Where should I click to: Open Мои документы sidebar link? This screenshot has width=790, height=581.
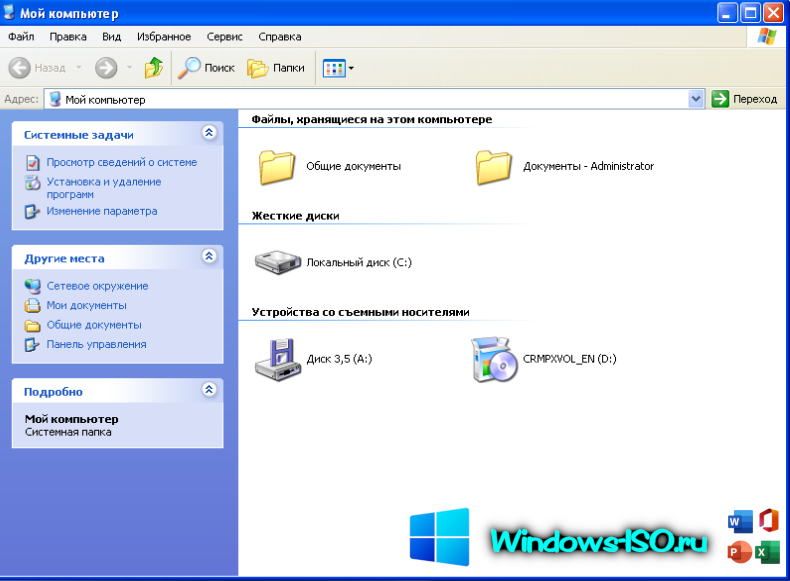pos(87,305)
